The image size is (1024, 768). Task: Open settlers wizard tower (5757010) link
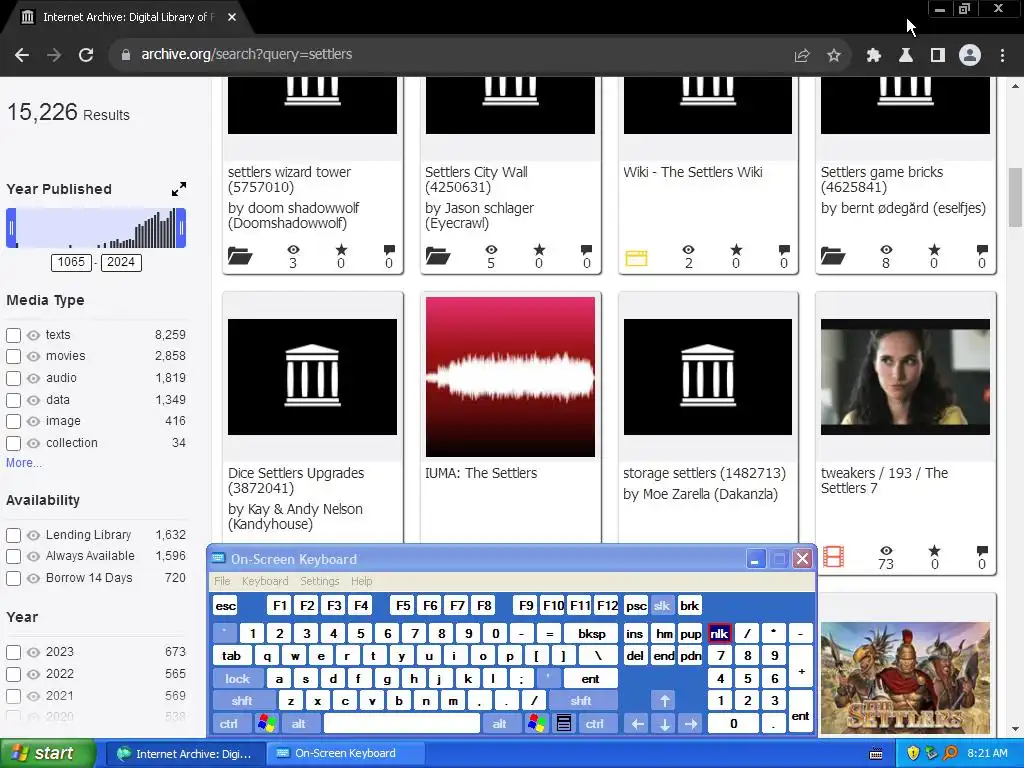[289, 180]
